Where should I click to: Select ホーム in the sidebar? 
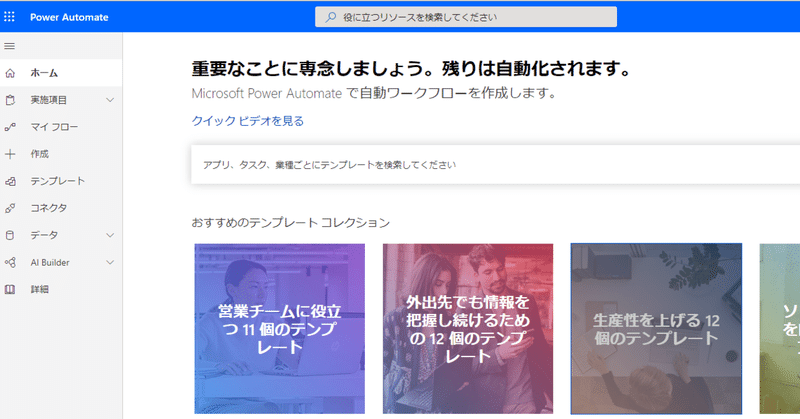pos(61,73)
